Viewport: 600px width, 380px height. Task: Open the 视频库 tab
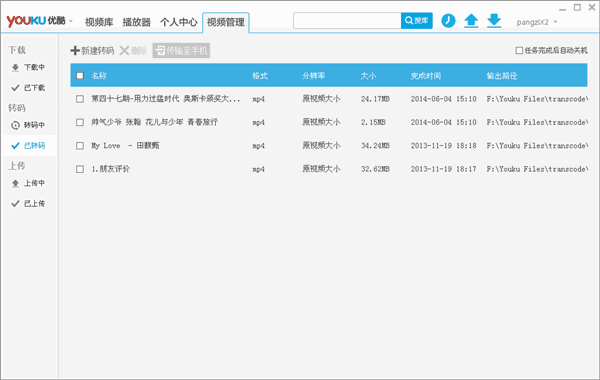[x=99, y=22]
